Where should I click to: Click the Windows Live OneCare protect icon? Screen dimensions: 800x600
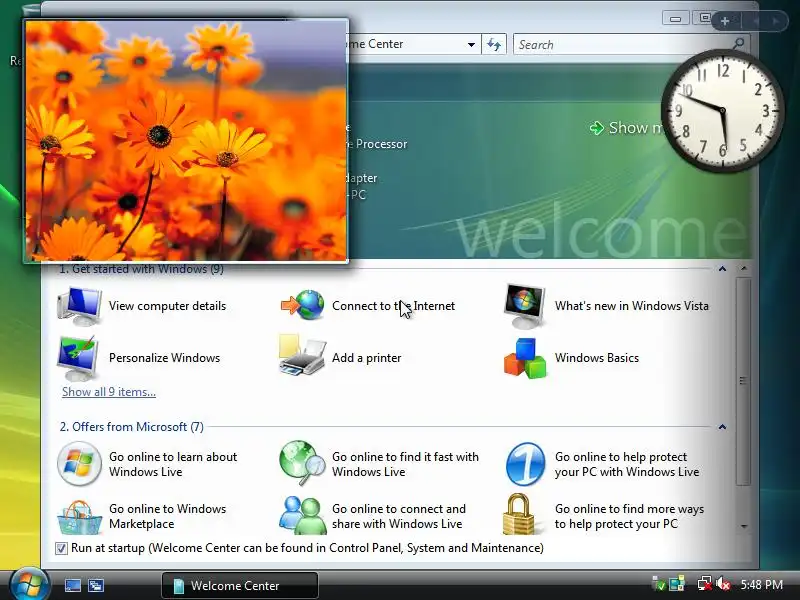tap(525, 464)
